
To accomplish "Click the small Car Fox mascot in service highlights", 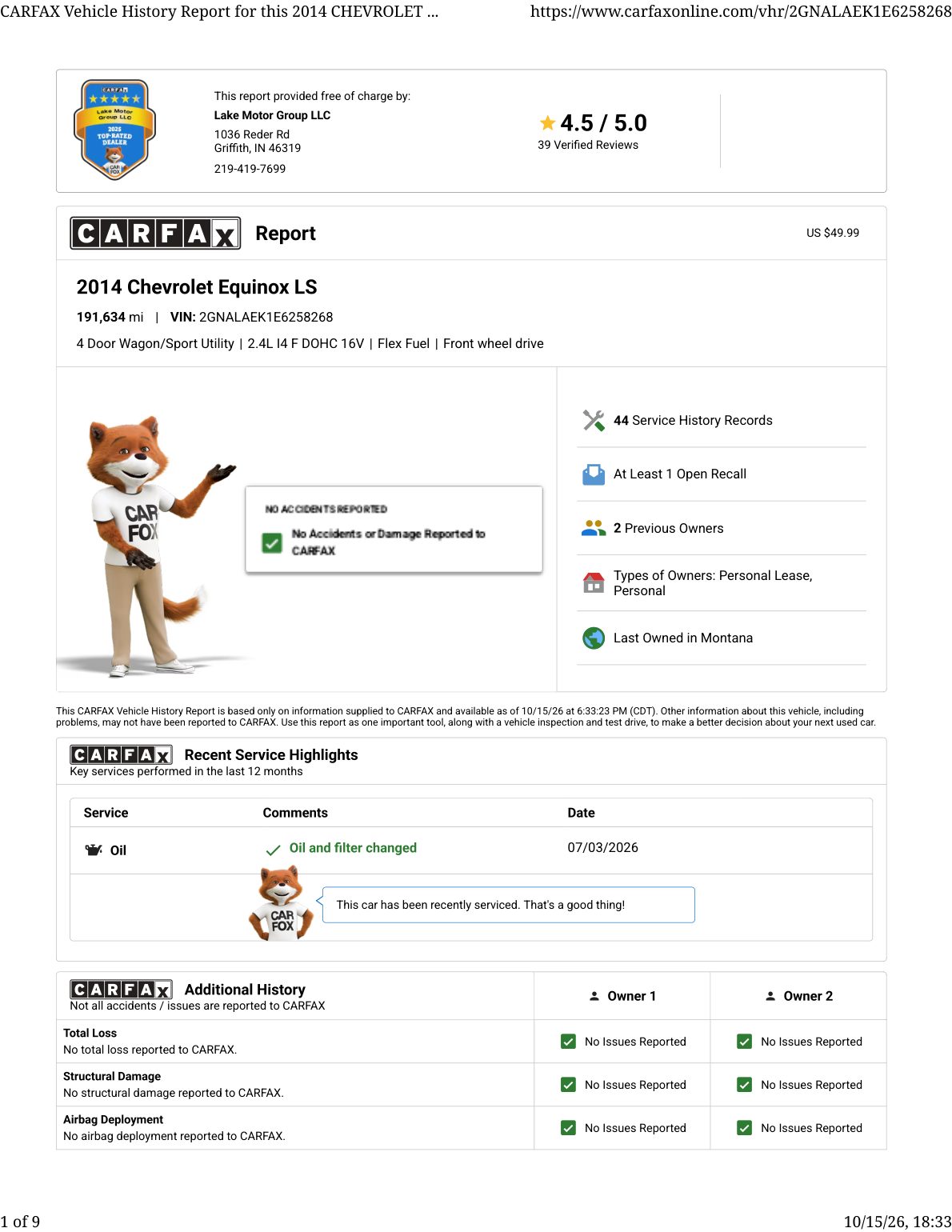I will [280, 904].
